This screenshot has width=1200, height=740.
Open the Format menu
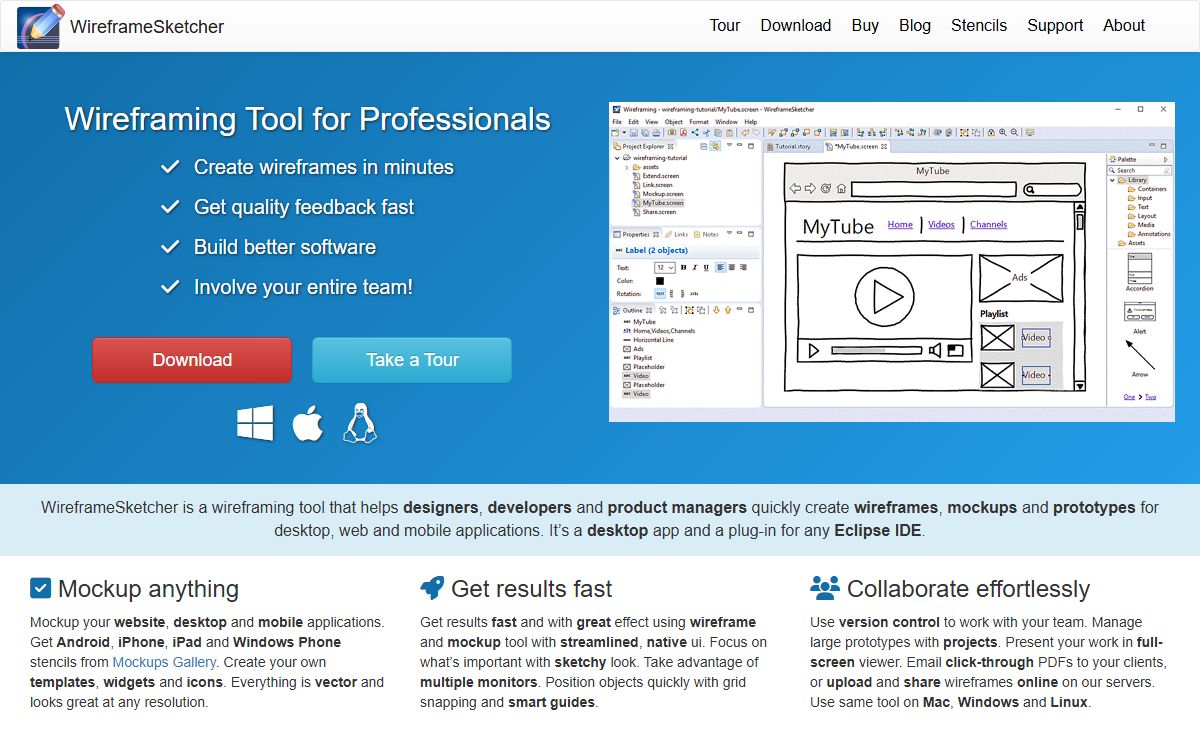pos(699,122)
